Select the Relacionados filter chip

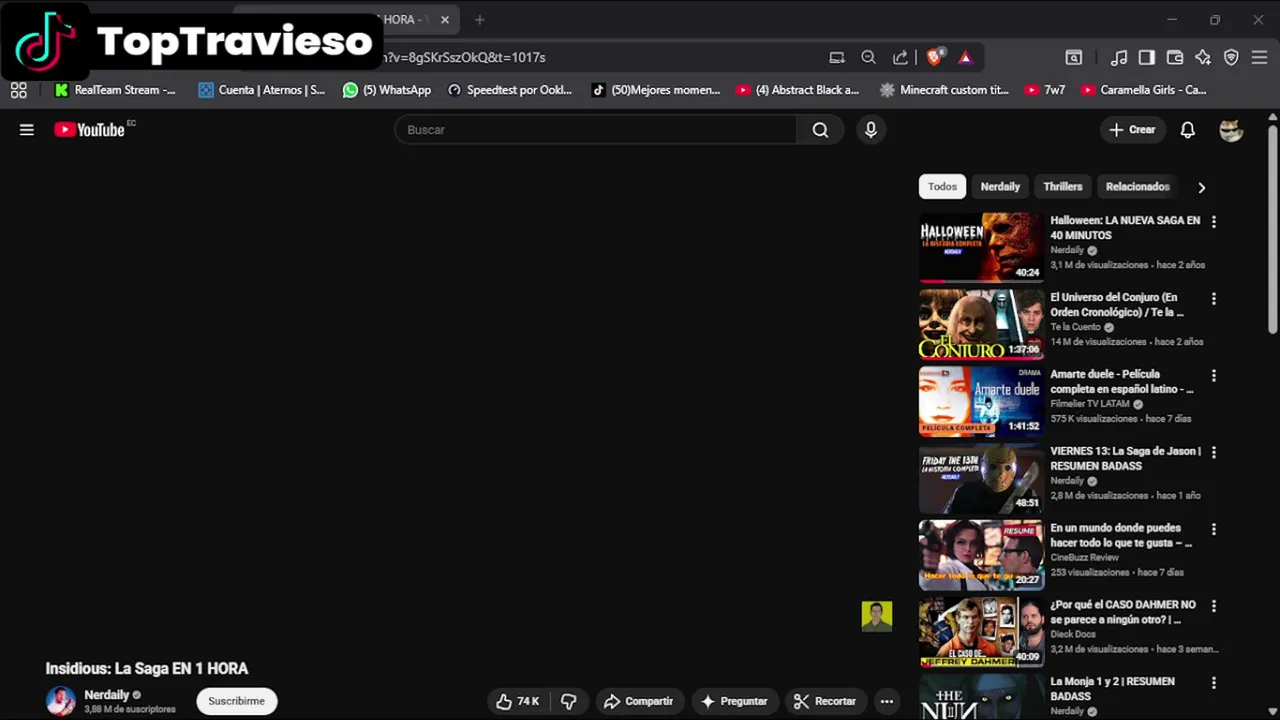pos(1137,187)
